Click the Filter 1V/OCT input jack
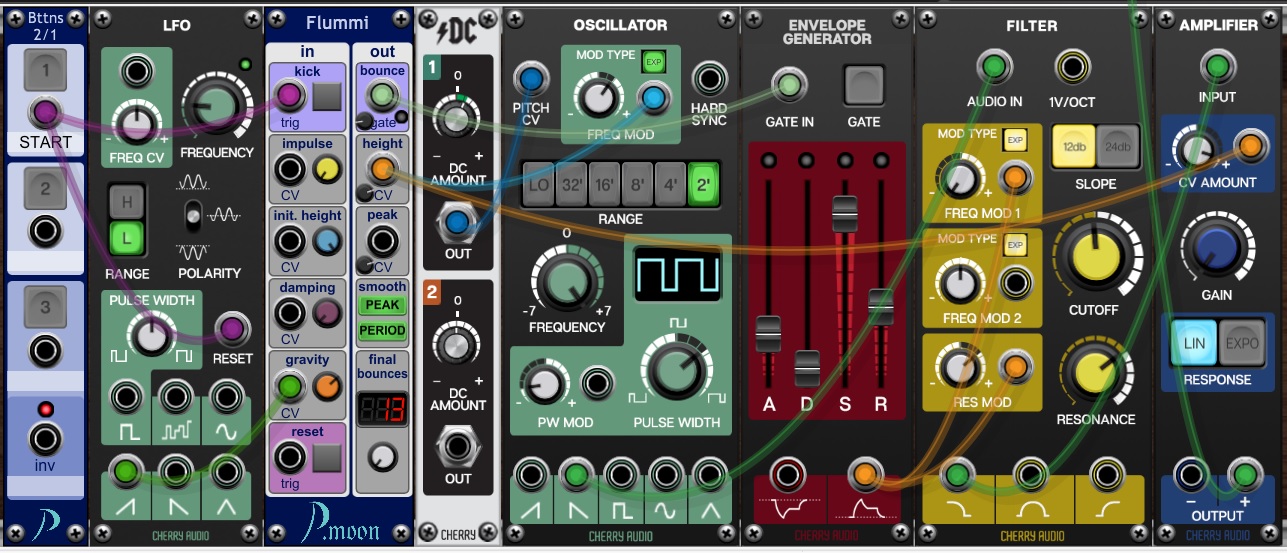Screen dimensions: 1287x553 pyautogui.click(x=1072, y=68)
